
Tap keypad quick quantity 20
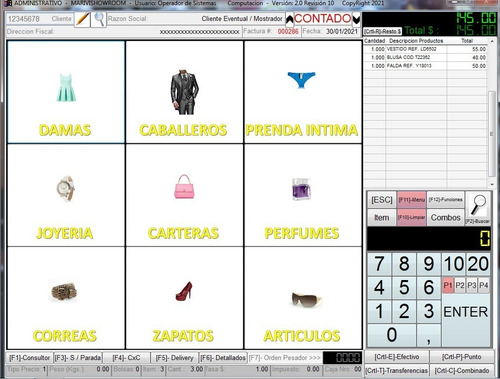(x=478, y=264)
